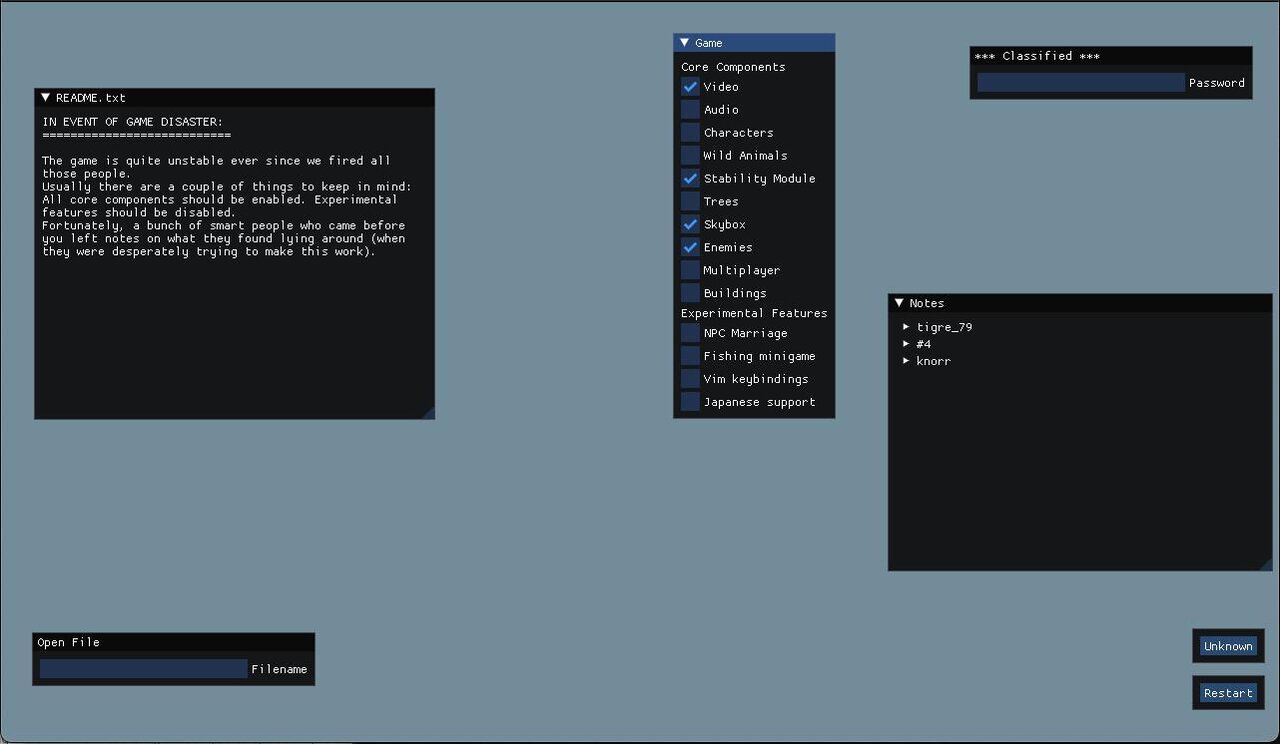Tick the Buildings checkbox
This screenshot has height=744, width=1280.
click(690, 294)
